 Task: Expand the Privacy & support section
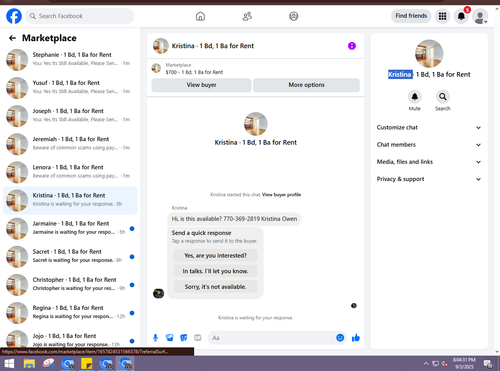coord(429,179)
